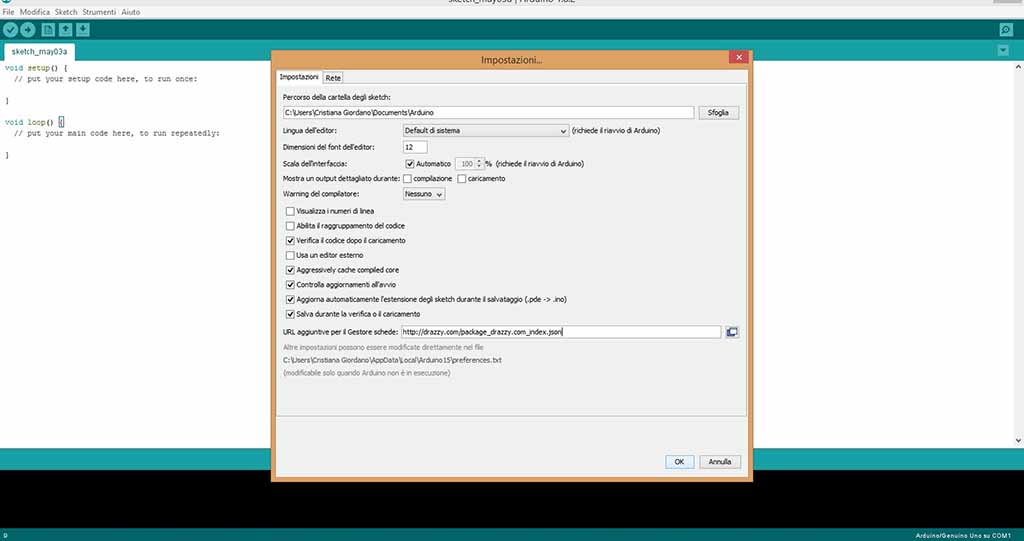Click the Arduino/Genuino Uno su COM1 status text
The width and height of the screenshot is (1024, 541).
point(963,535)
